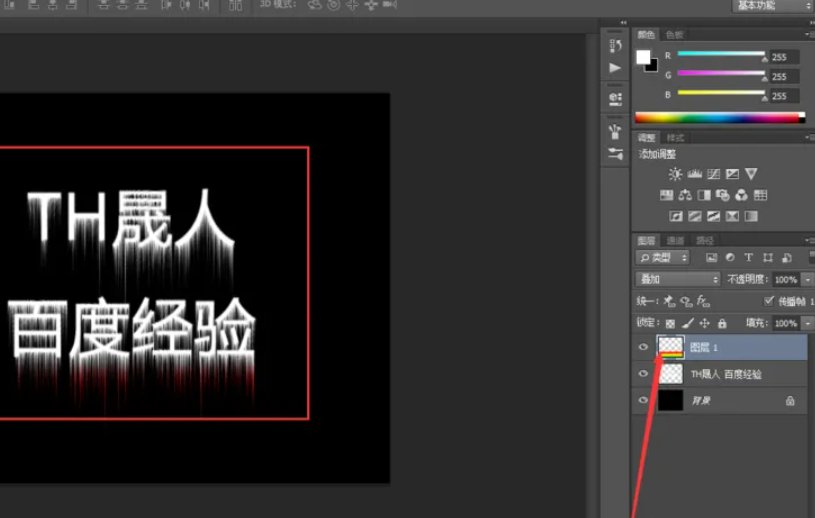The height and width of the screenshot is (518, 815).
Task: Add a Levels adjustment layer
Action: click(694, 174)
